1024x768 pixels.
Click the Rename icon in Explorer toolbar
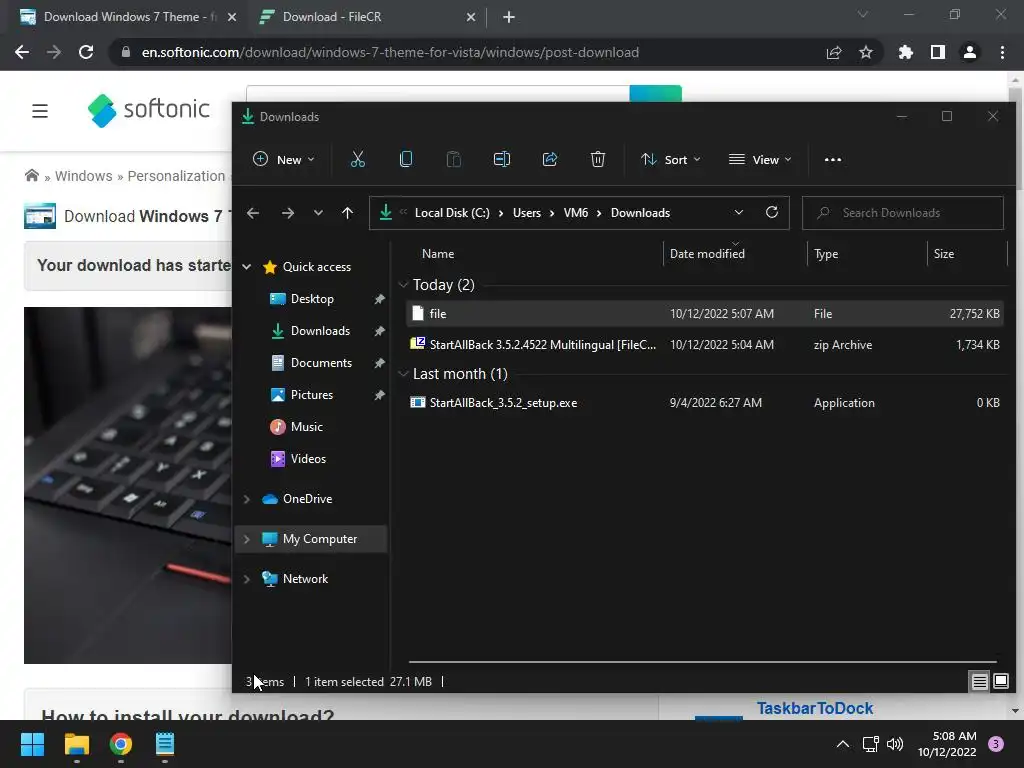pos(502,159)
